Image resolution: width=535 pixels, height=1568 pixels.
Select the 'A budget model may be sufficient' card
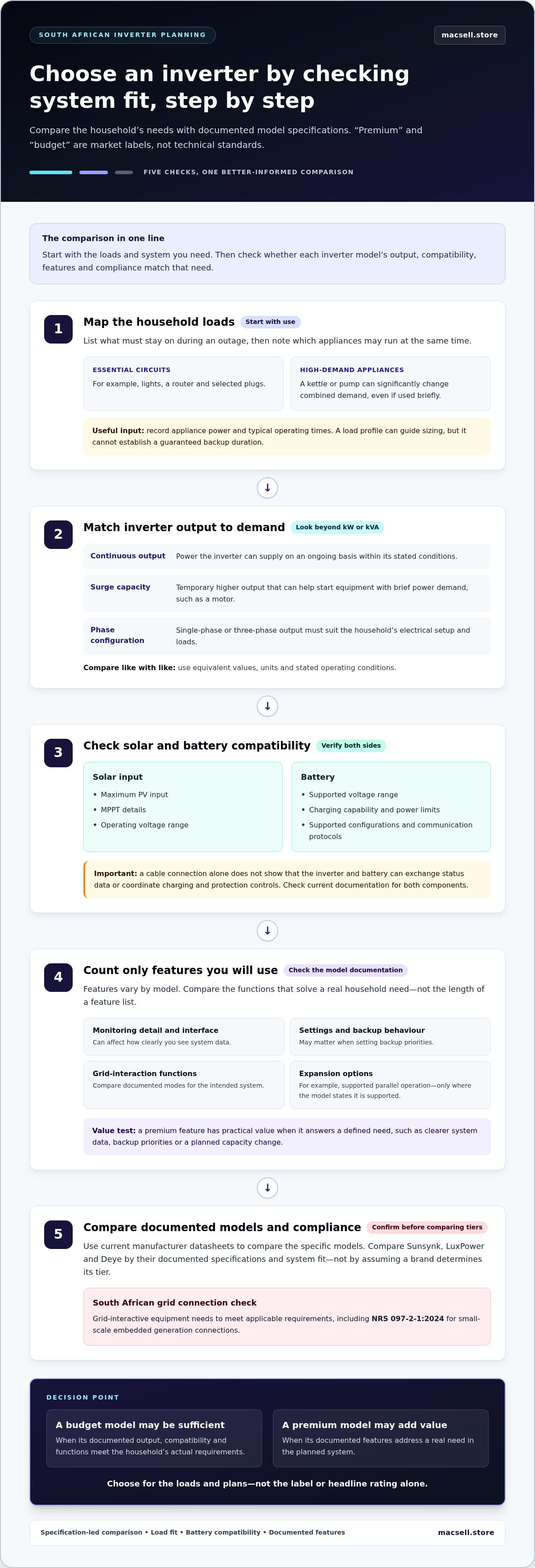154,1438
